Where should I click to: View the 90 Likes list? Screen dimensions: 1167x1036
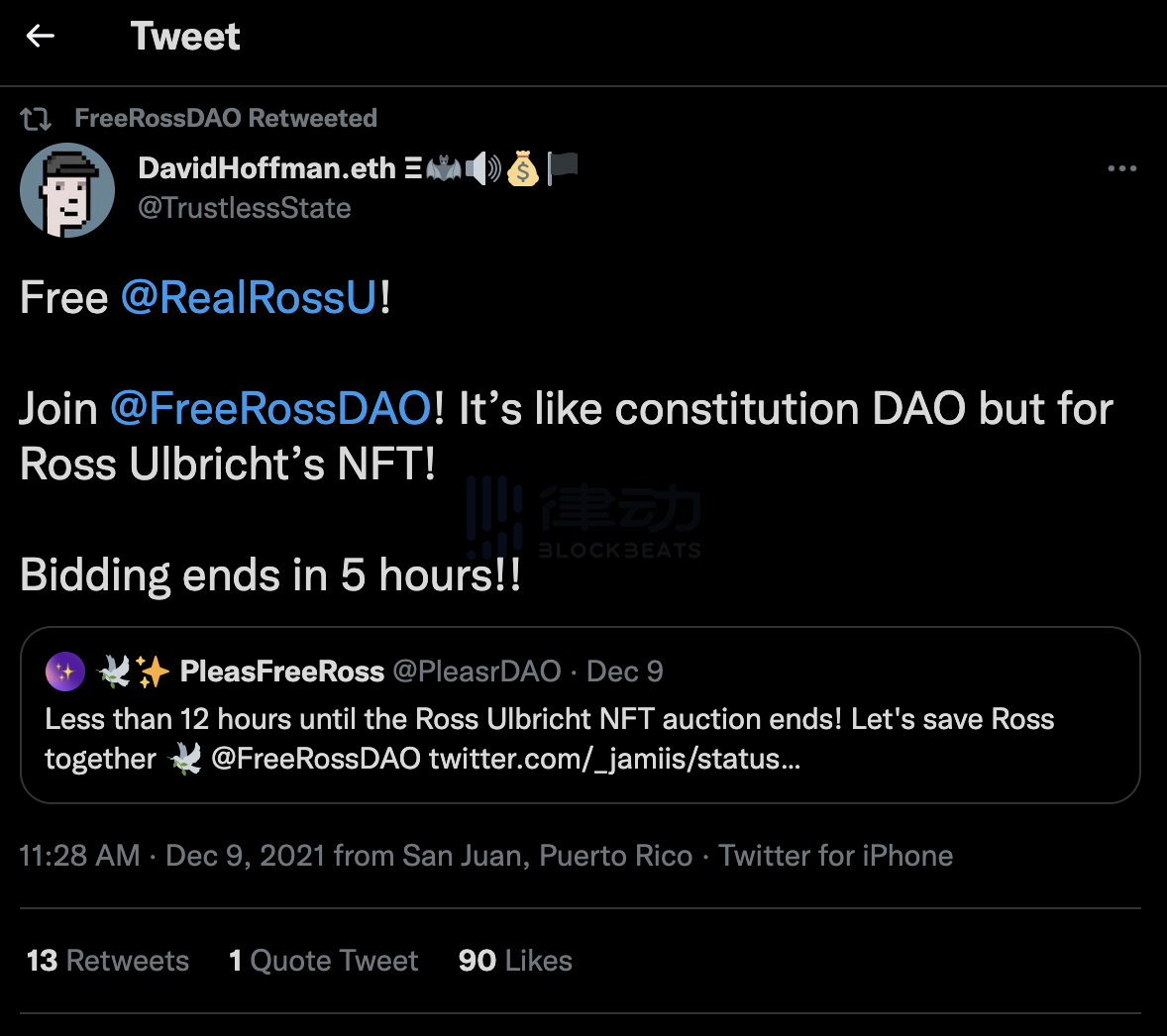[x=515, y=961]
